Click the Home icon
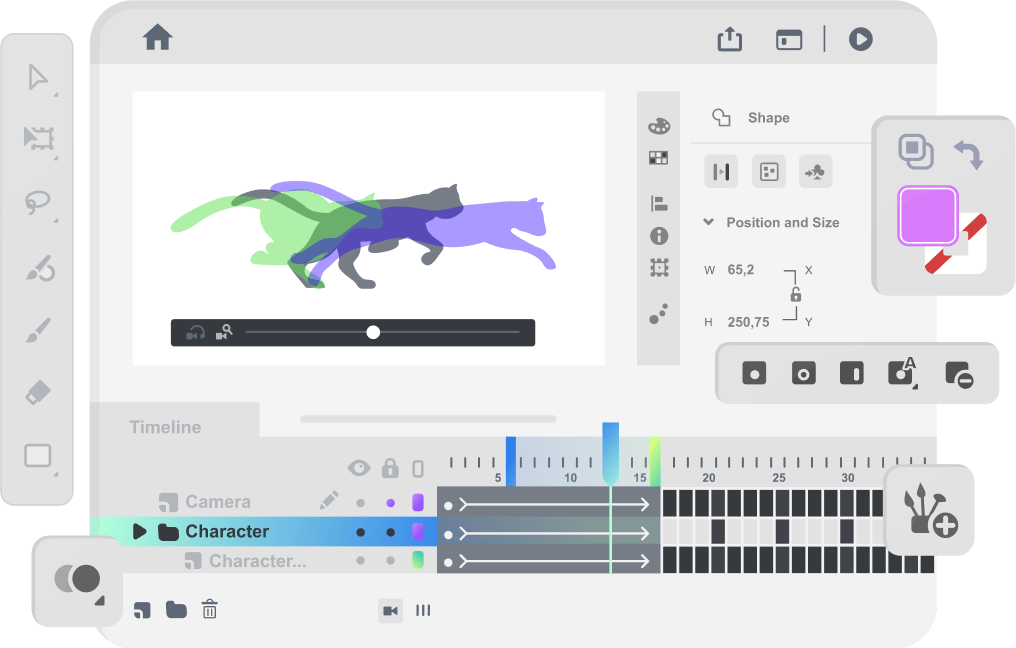 coord(158,38)
